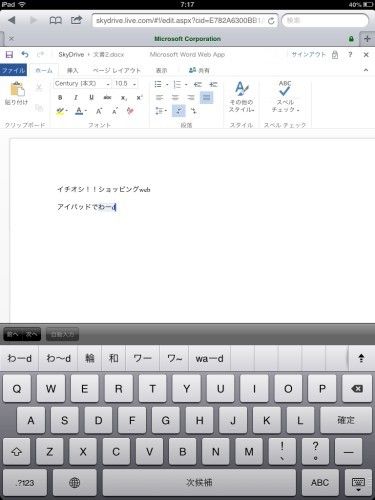This screenshot has height=500, width=375.
Task: Align text to the right
Action: (191, 97)
